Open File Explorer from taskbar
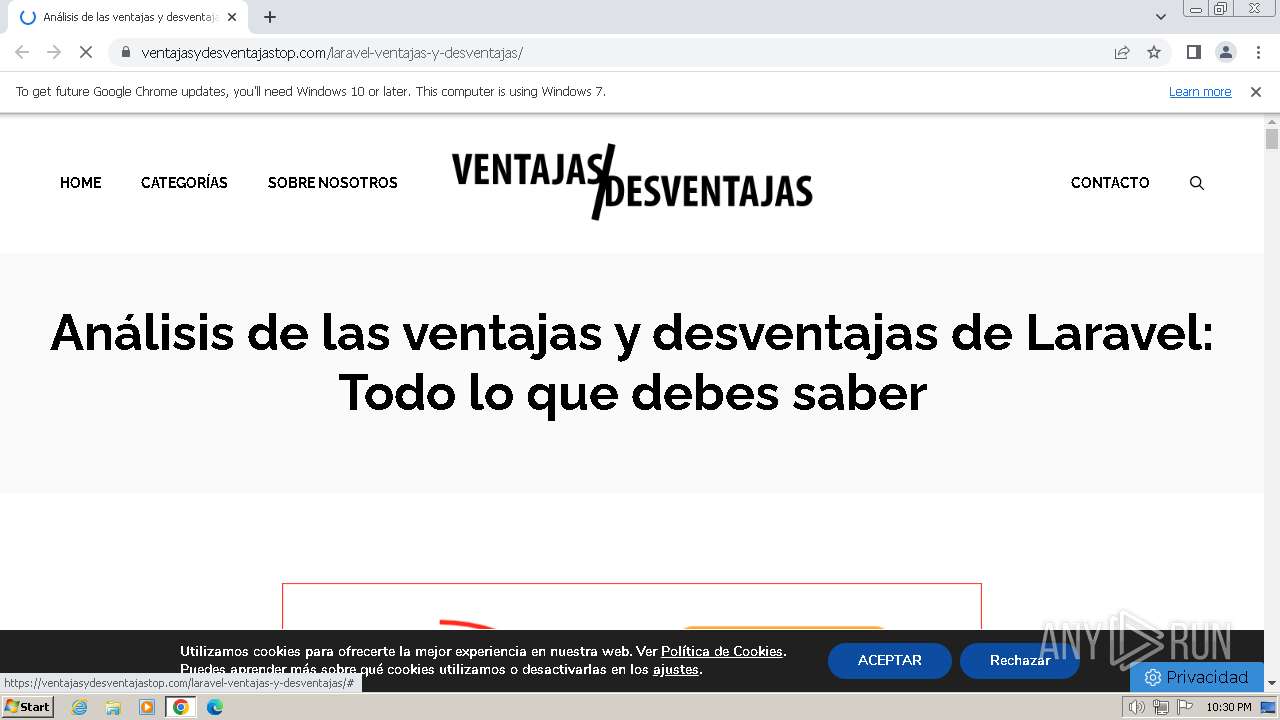The image size is (1280, 720). (x=113, y=707)
